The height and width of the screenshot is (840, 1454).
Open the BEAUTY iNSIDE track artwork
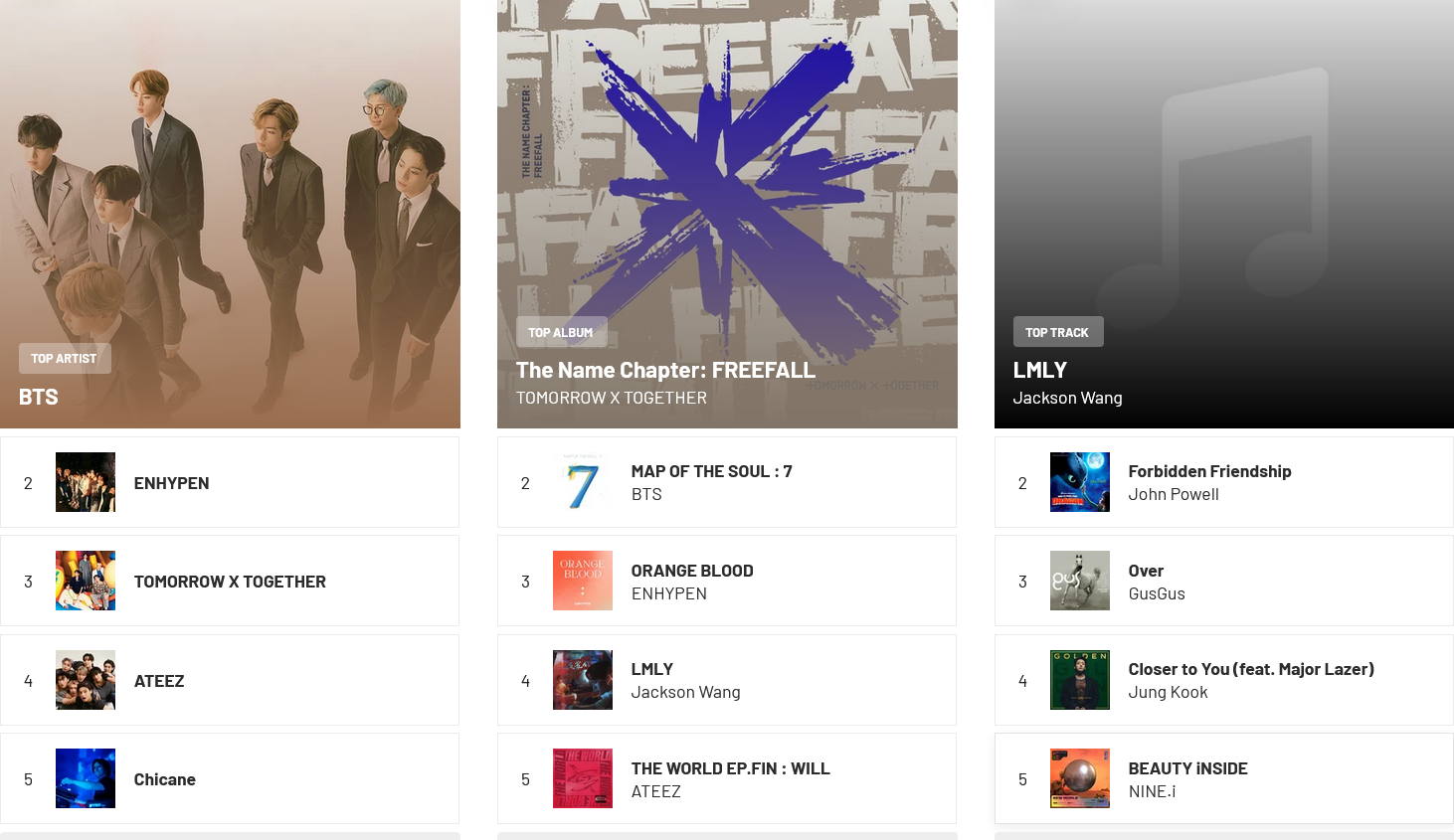[x=1080, y=778]
